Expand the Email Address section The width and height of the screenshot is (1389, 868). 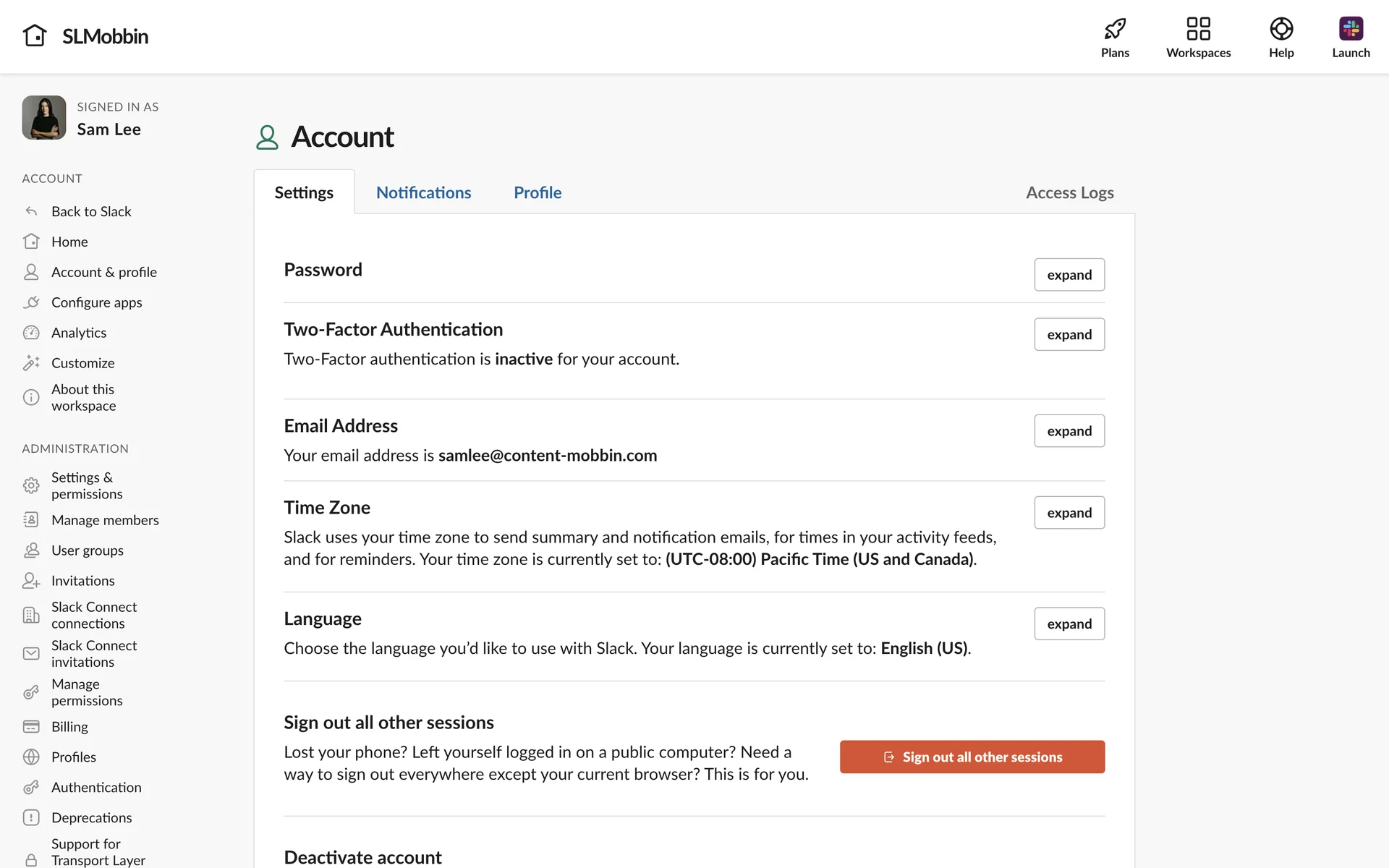tap(1069, 431)
